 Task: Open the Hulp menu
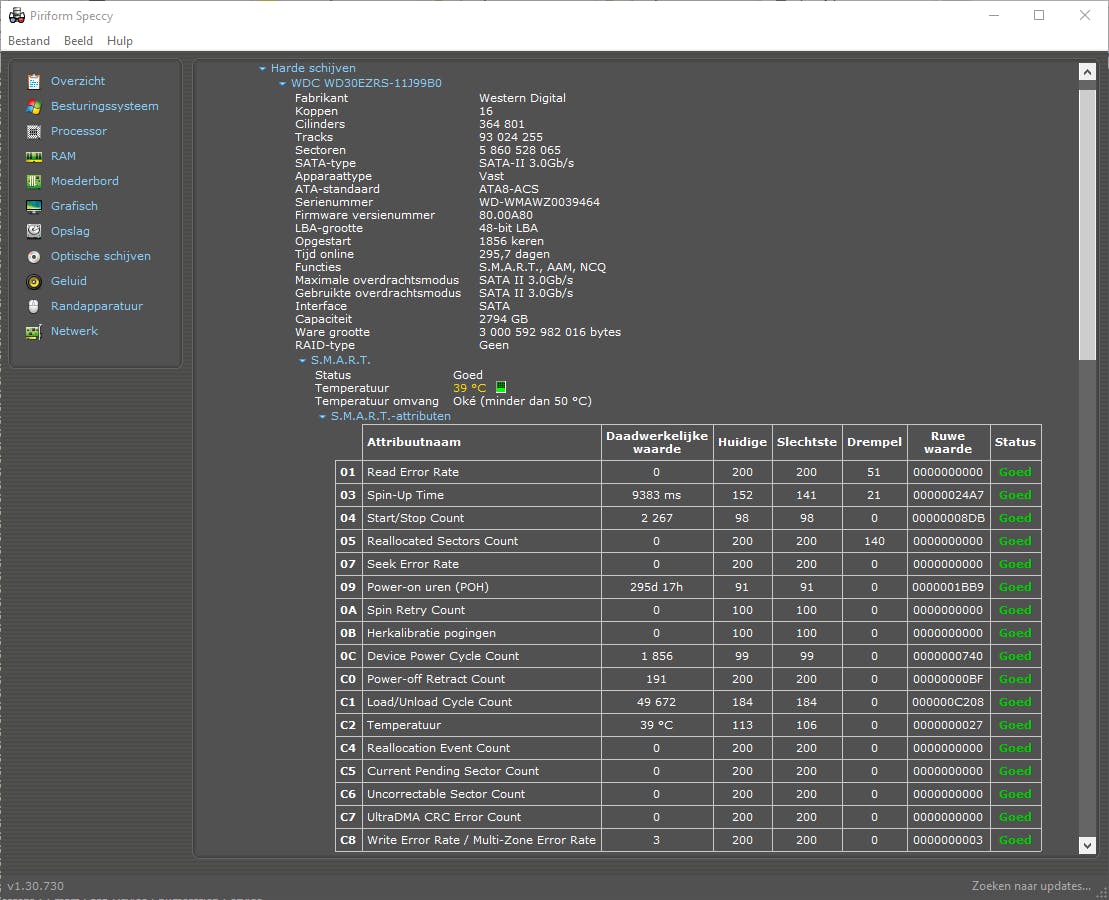pos(120,41)
